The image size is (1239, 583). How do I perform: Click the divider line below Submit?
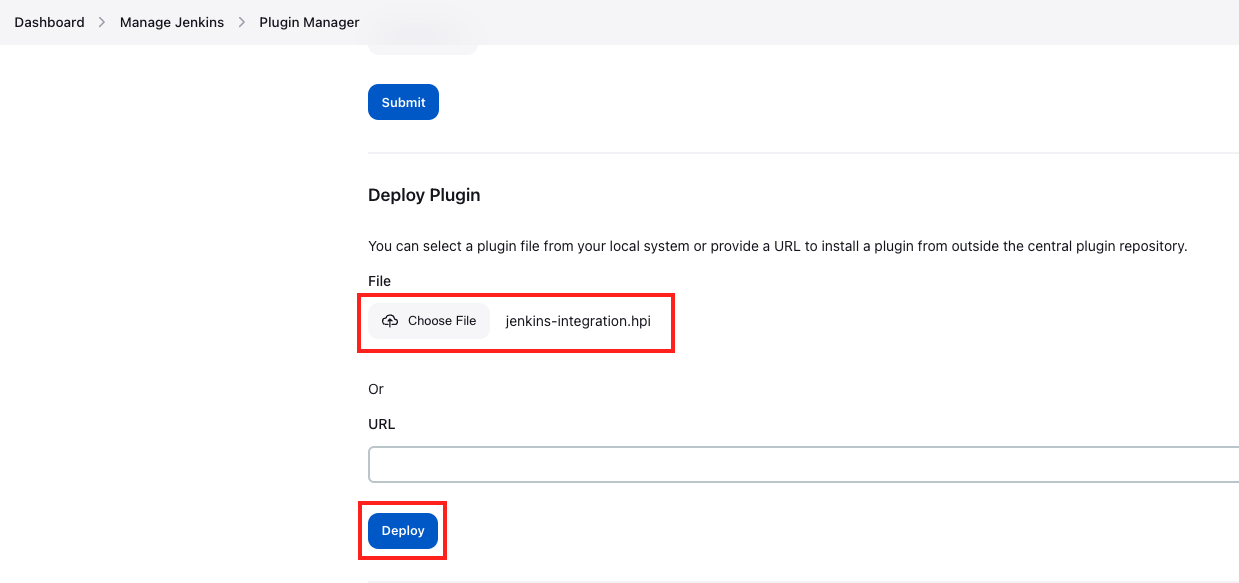point(800,154)
